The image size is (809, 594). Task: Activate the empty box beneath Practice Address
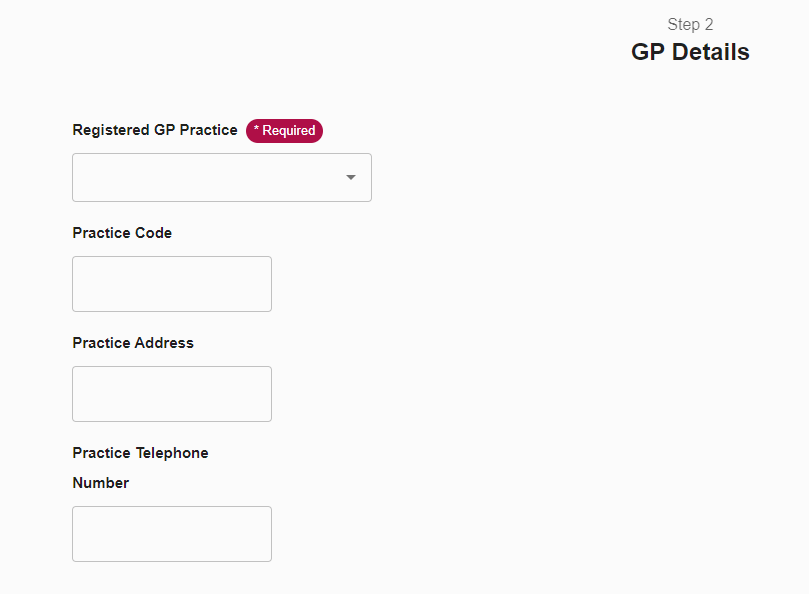point(172,394)
